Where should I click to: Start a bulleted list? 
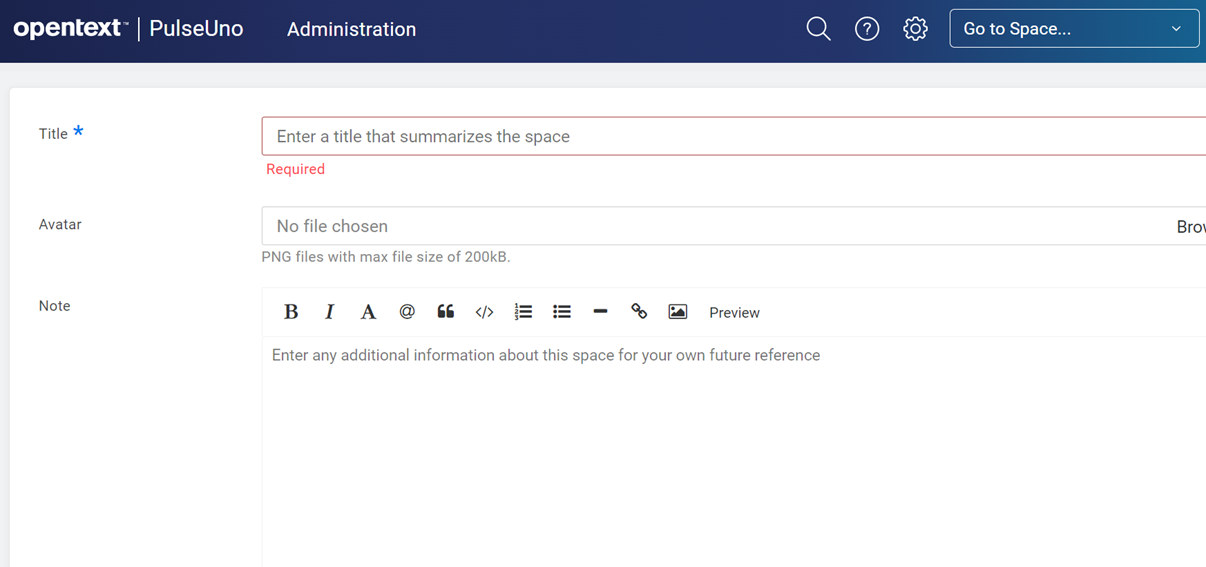click(x=562, y=312)
